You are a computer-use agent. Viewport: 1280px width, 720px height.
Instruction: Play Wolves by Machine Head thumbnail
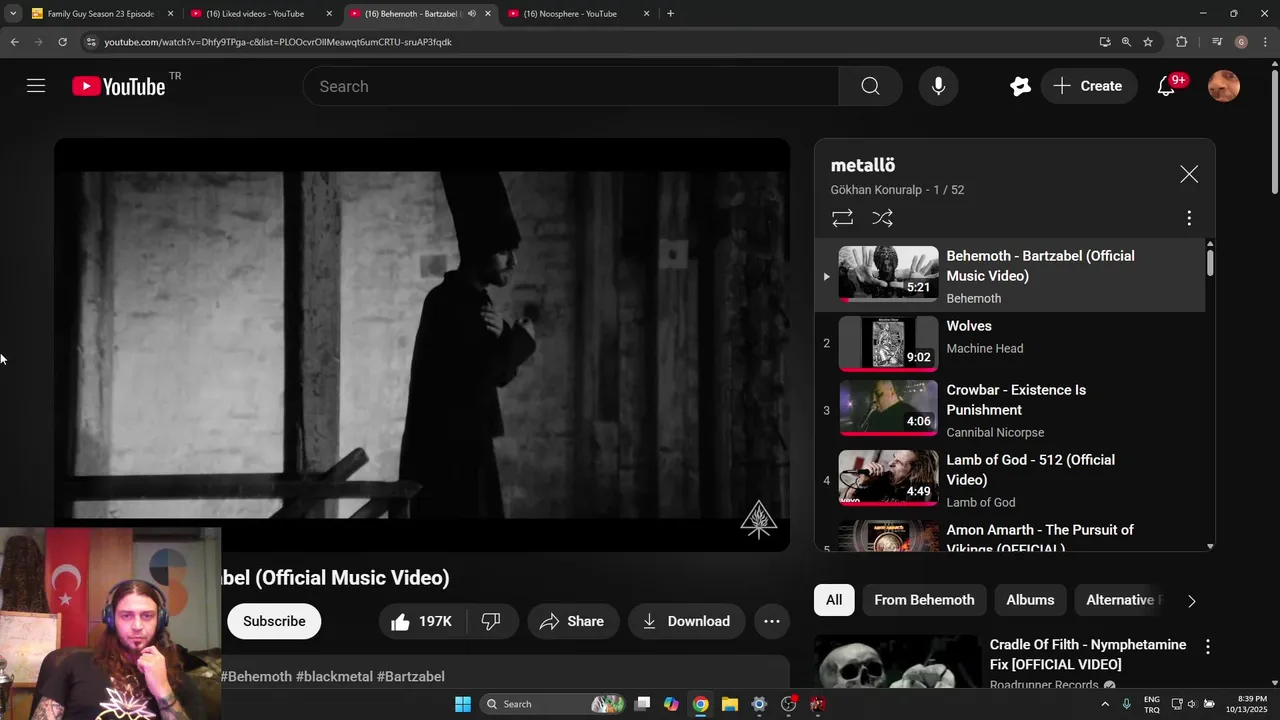pos(888,343)
